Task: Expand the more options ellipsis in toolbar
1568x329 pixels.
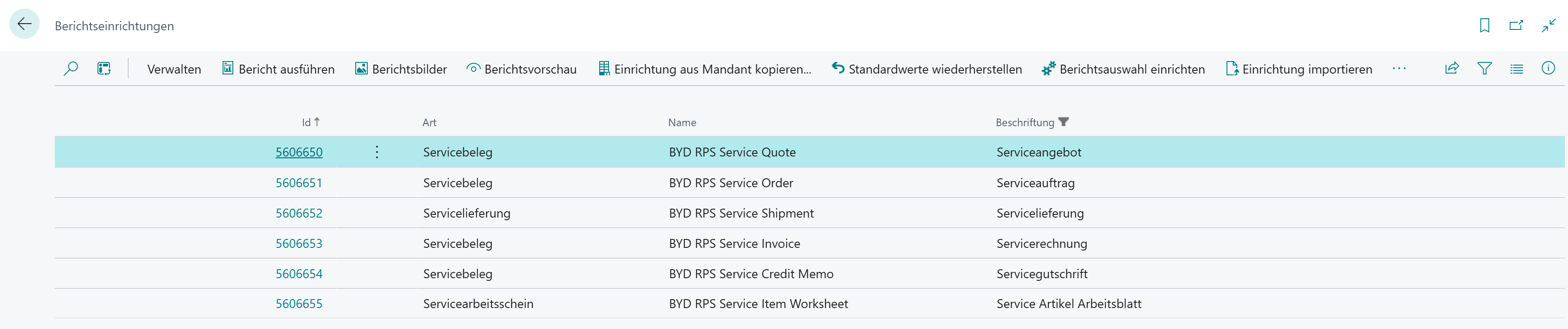Action: 1399,69
